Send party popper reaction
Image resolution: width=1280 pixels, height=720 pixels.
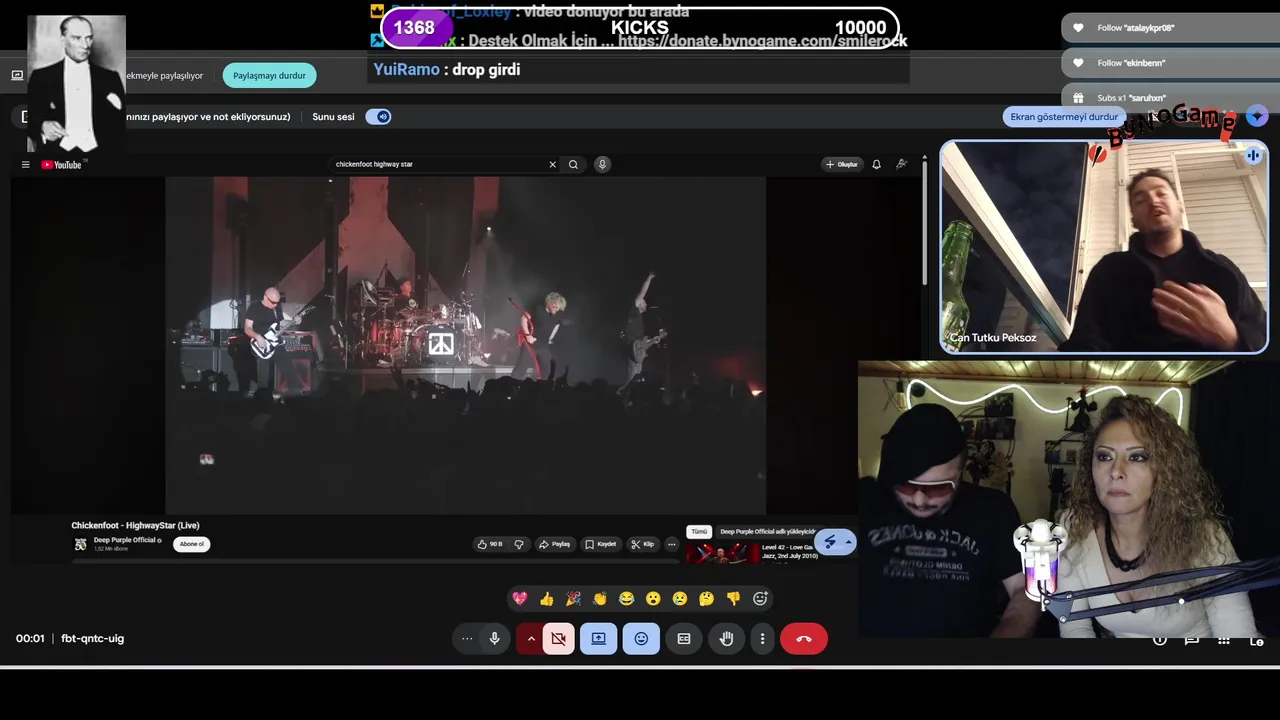tap(573, 598)
